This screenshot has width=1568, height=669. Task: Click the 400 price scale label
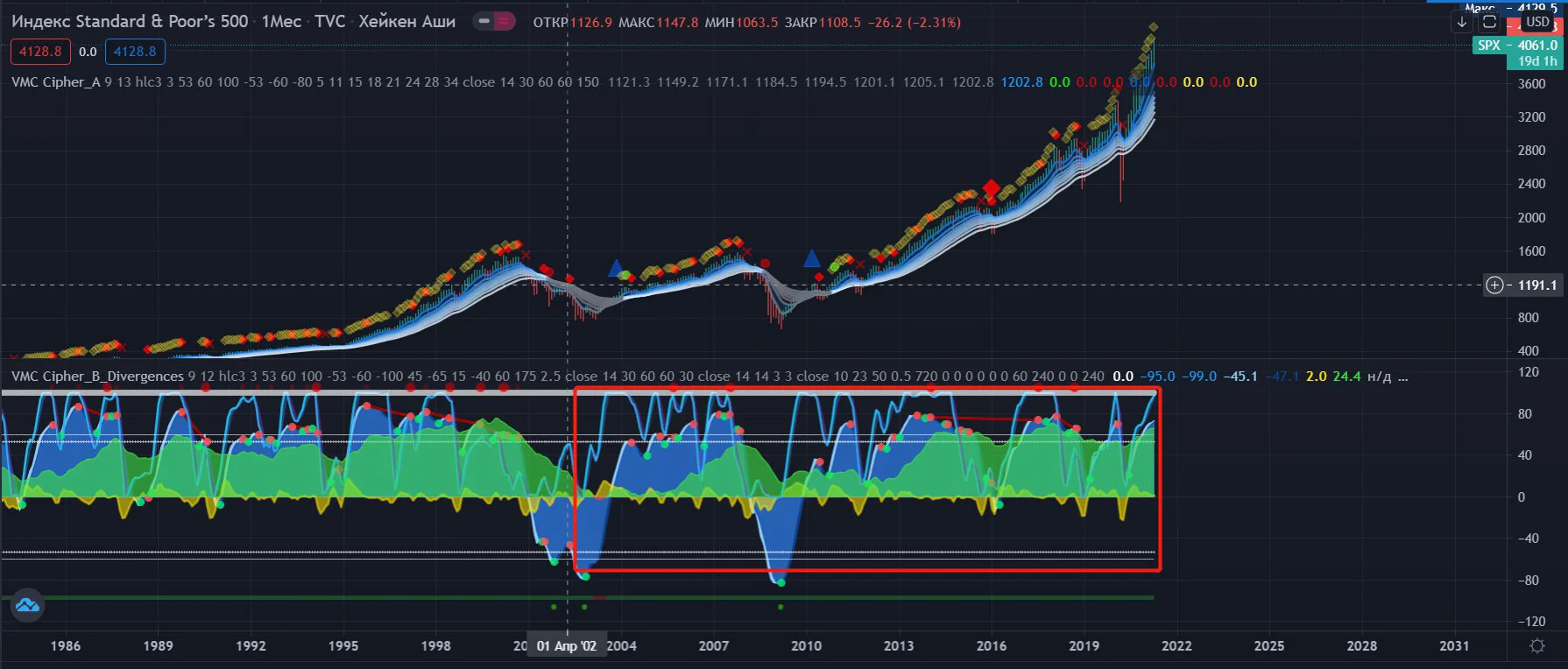tap(1528, 351)
